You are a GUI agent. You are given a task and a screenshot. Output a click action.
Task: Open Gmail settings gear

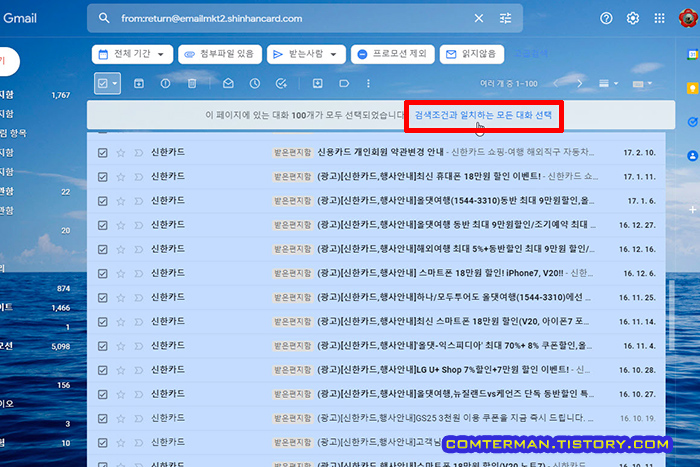(x=633, y=18)
